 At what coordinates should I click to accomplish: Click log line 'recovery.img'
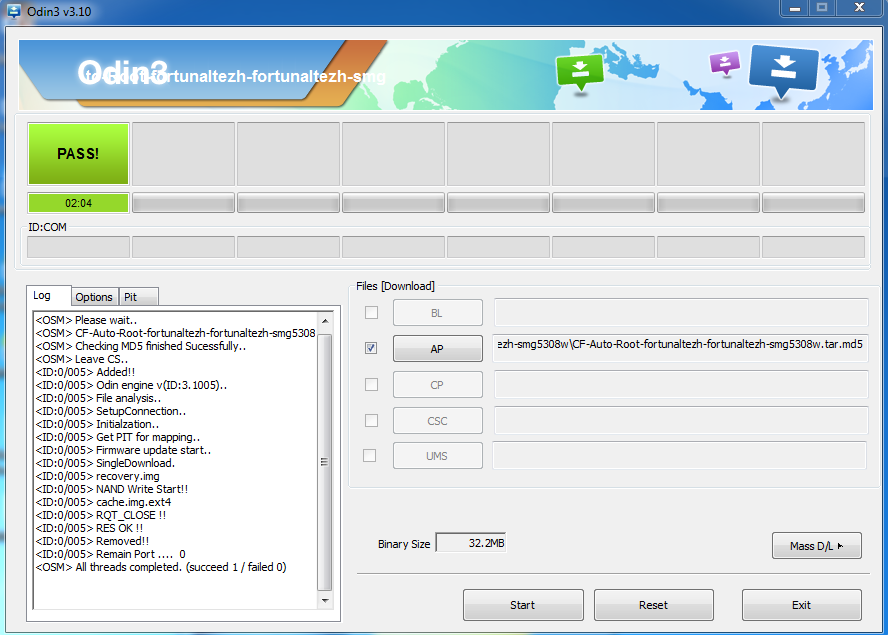pos(97,476)
